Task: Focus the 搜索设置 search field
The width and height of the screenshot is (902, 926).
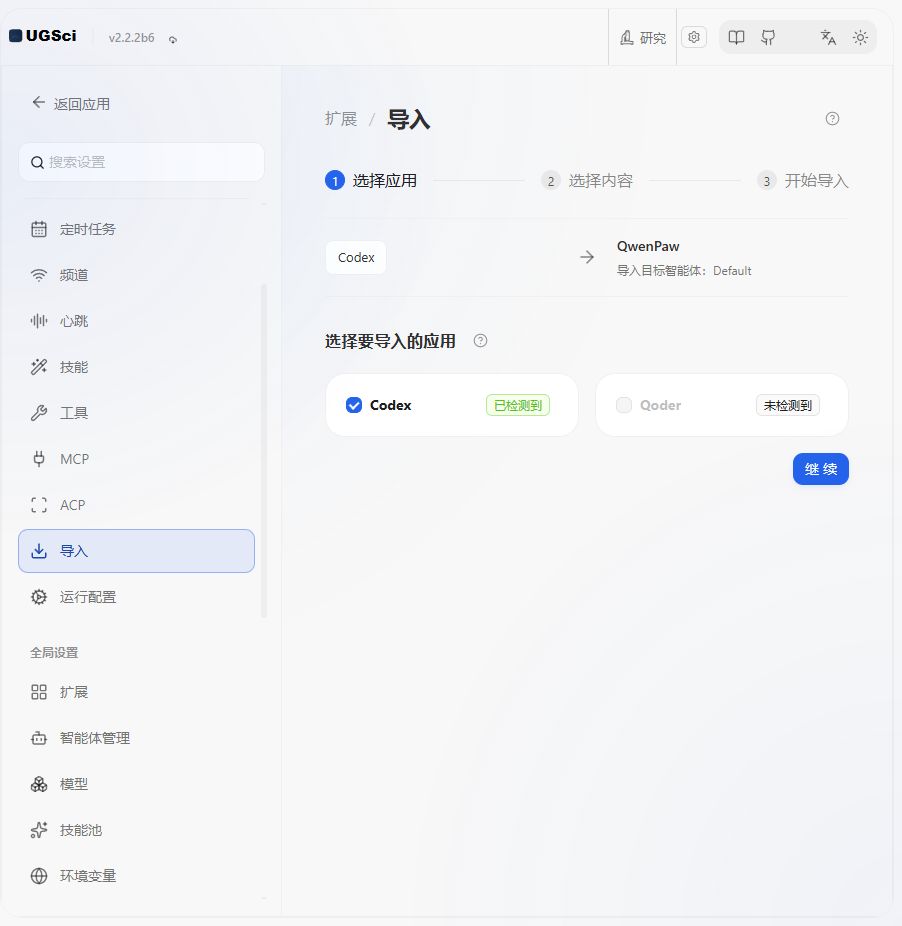Action: point(141,162)
